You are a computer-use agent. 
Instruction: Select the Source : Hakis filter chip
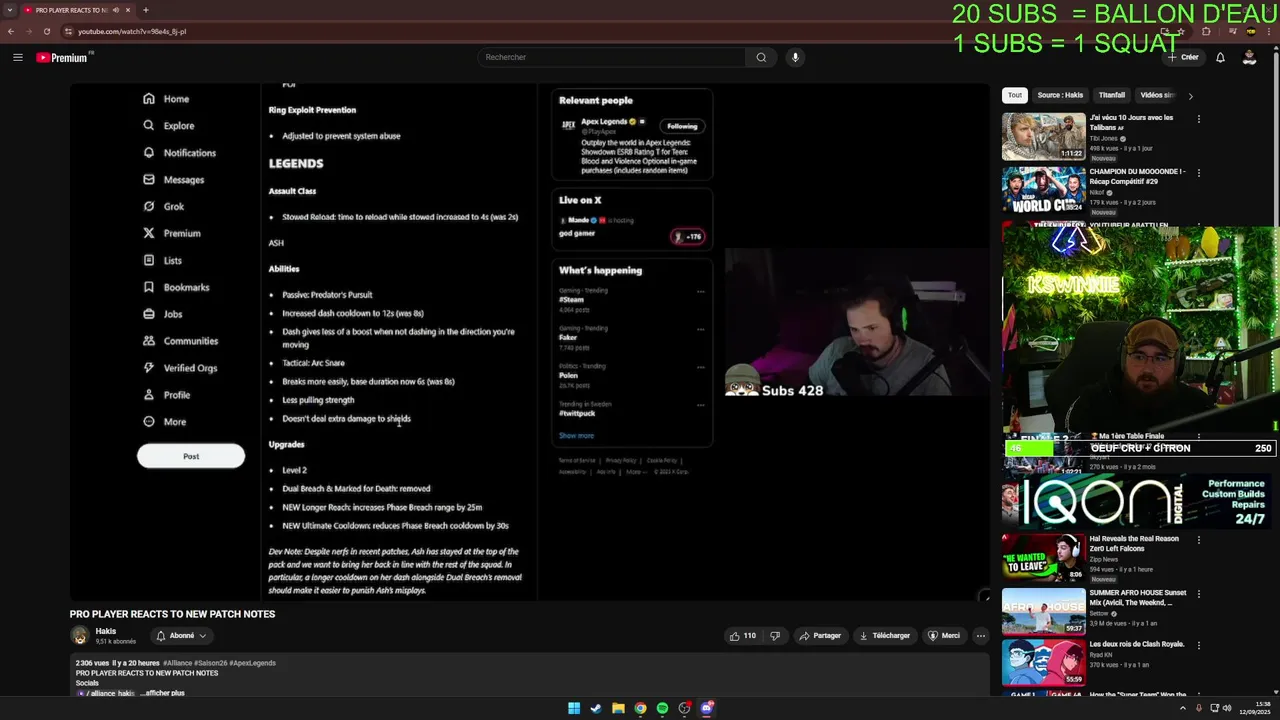pyautogui.click(x=1060, y=95)
